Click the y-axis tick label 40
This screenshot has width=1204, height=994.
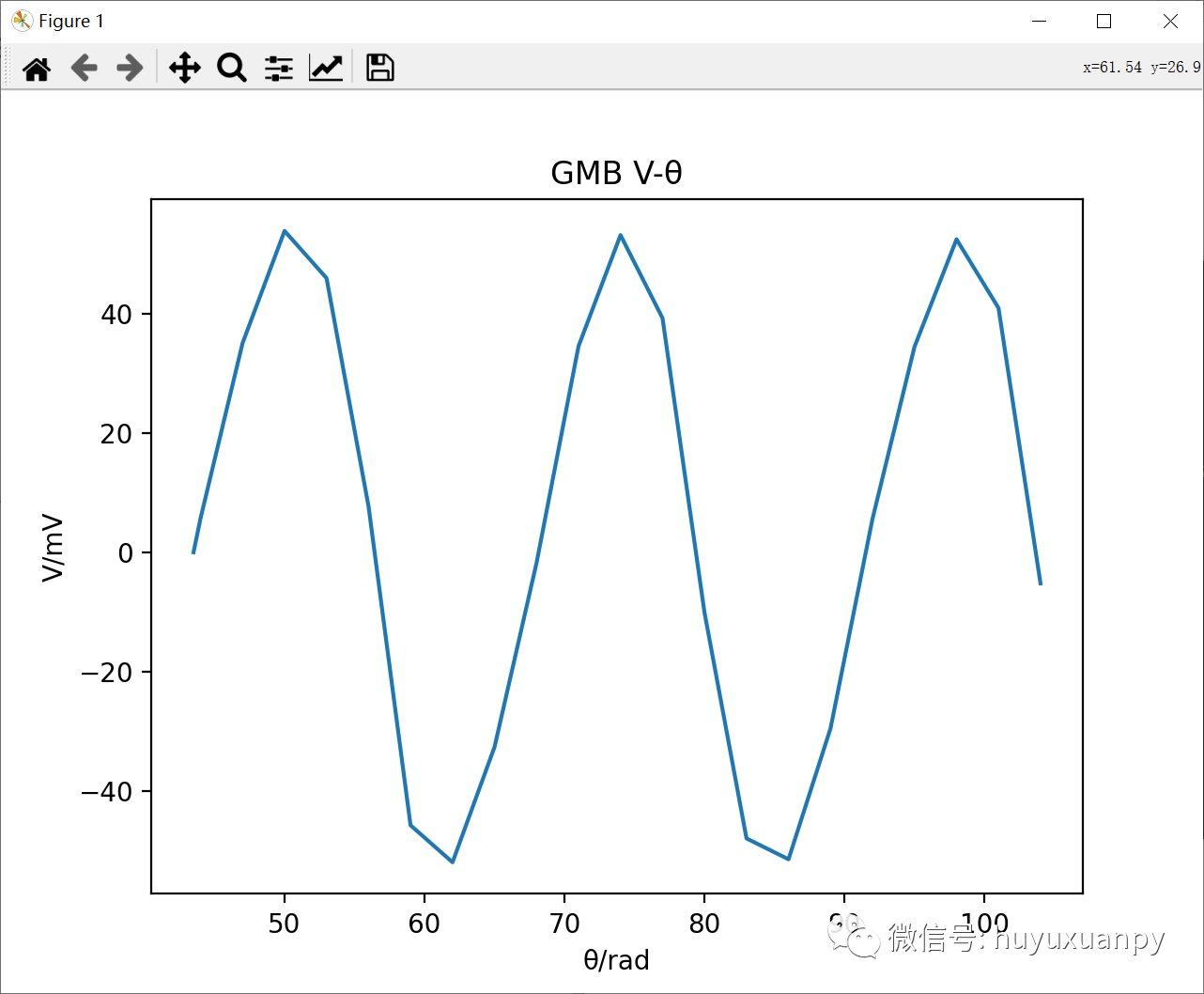click(116, 315)
